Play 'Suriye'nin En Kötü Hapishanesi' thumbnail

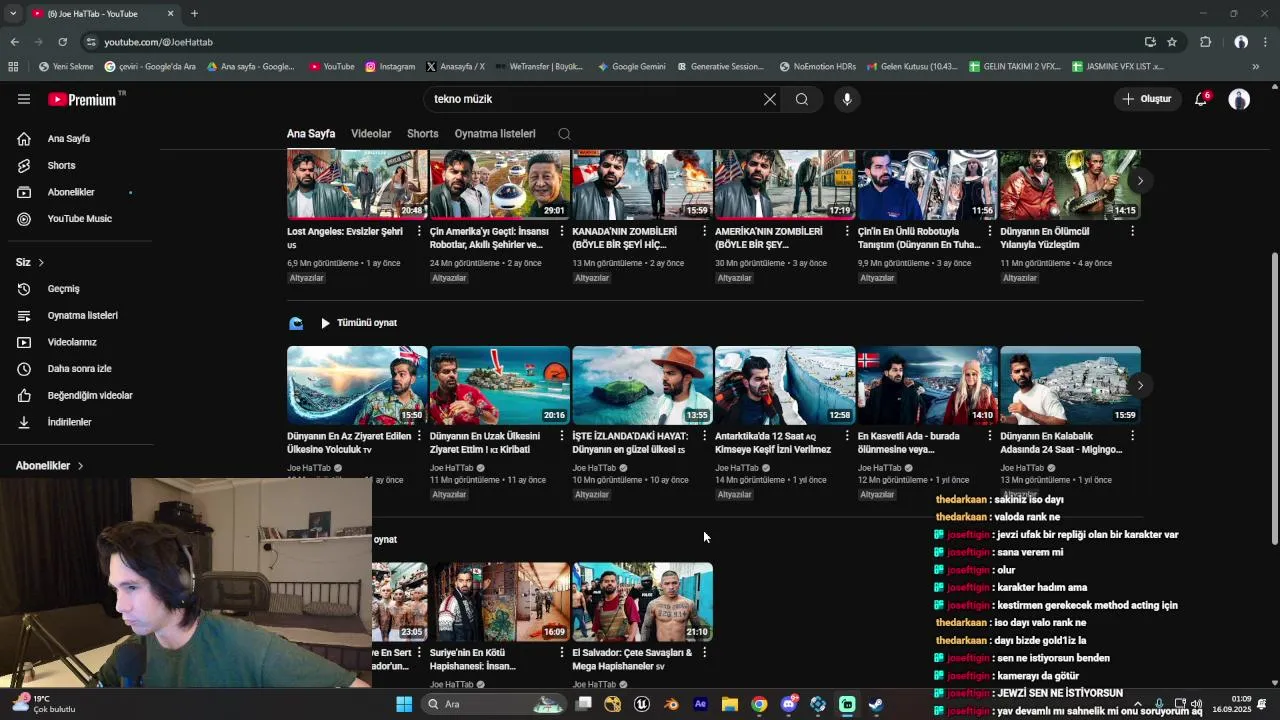tap(500, 601)
